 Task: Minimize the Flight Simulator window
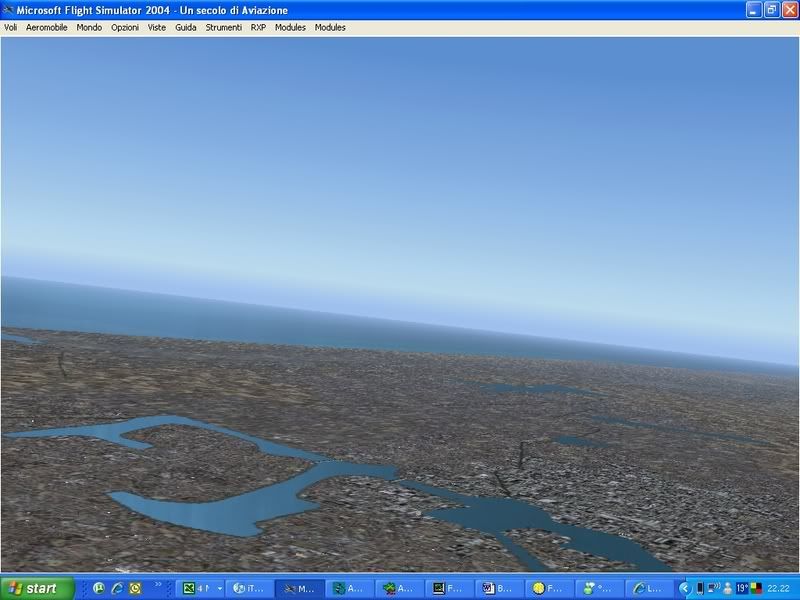pyautogui.click(x=754, y=10)
